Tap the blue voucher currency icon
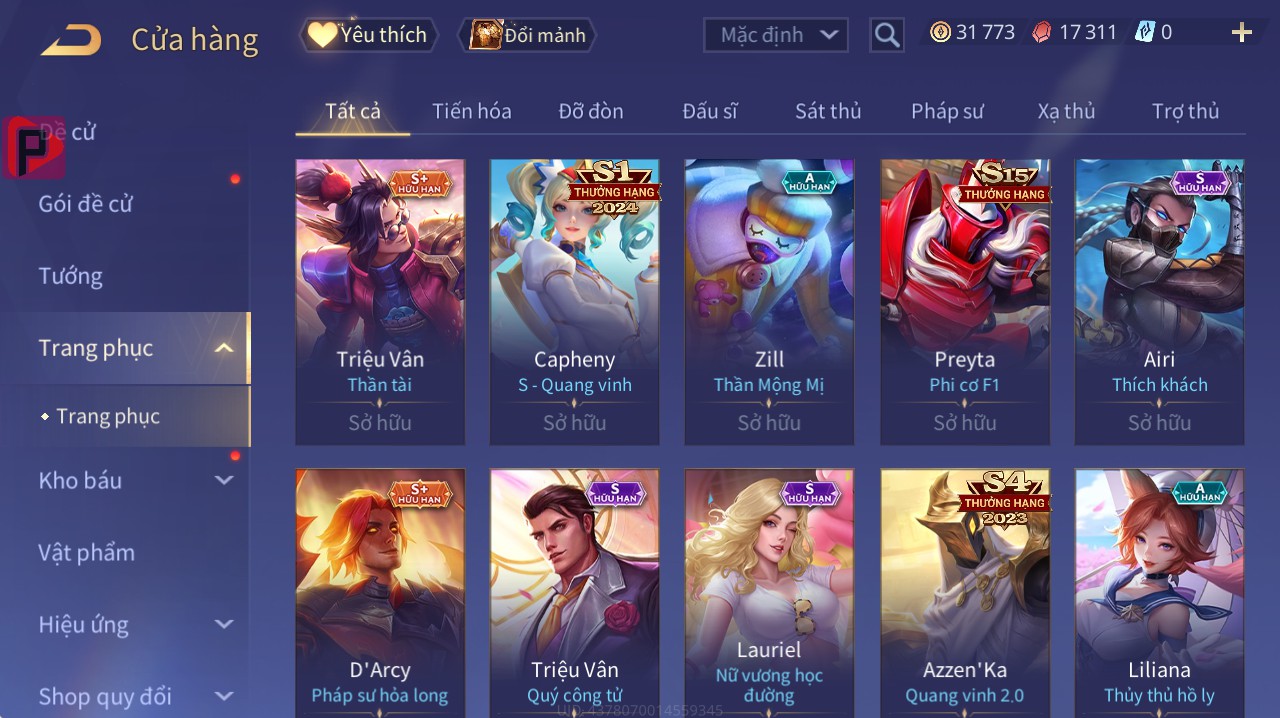This screenshot has width=1280, height=718. [x=1144, y=32]
